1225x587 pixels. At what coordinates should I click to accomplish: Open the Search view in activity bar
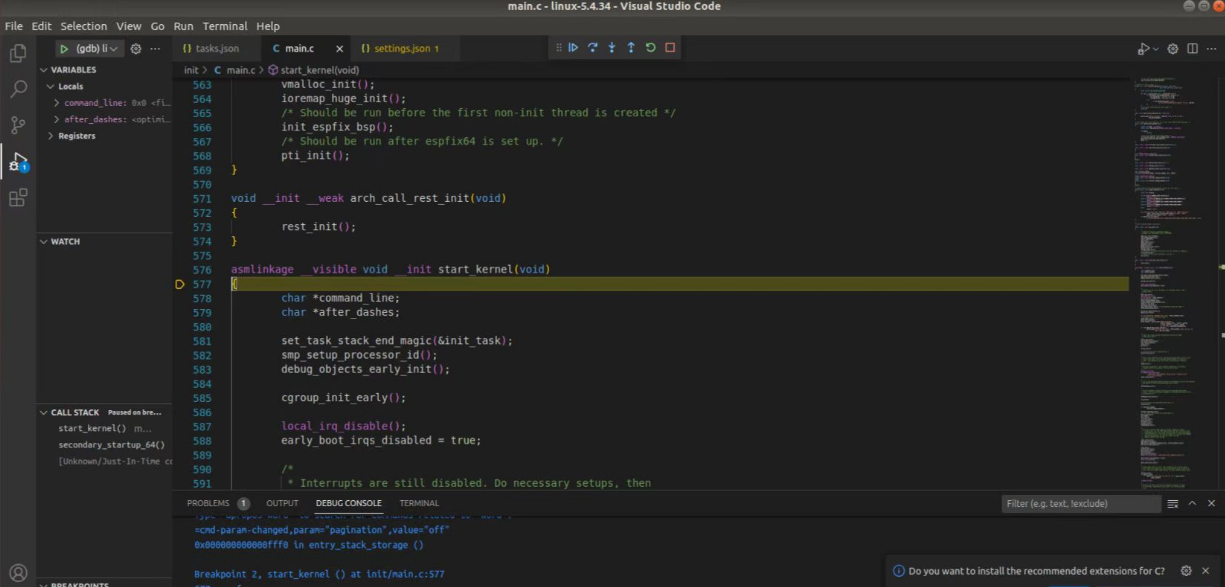pyautogui.click(x=18, y=89)
